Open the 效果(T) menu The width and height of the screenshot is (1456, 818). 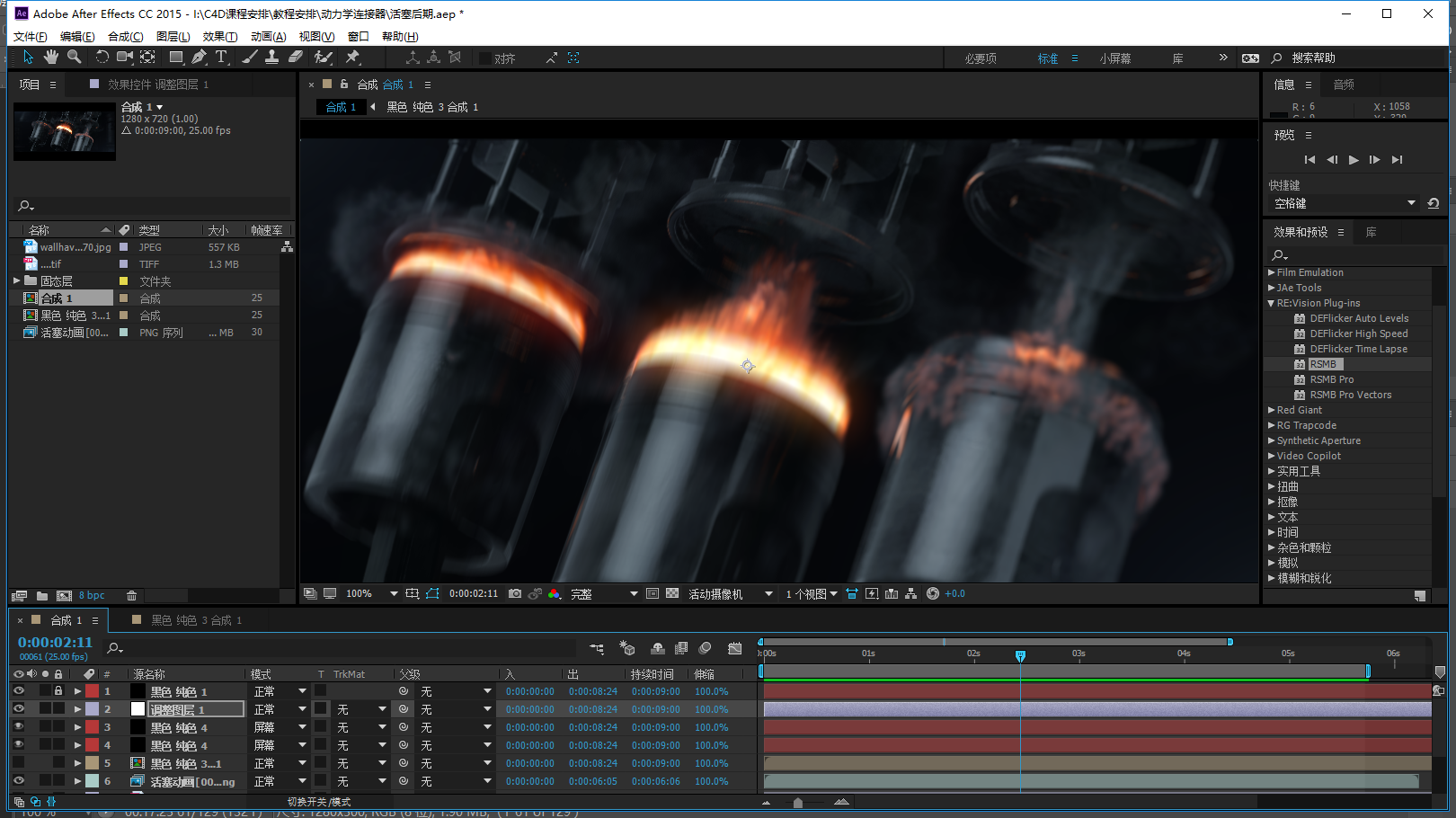coord(219,37)
